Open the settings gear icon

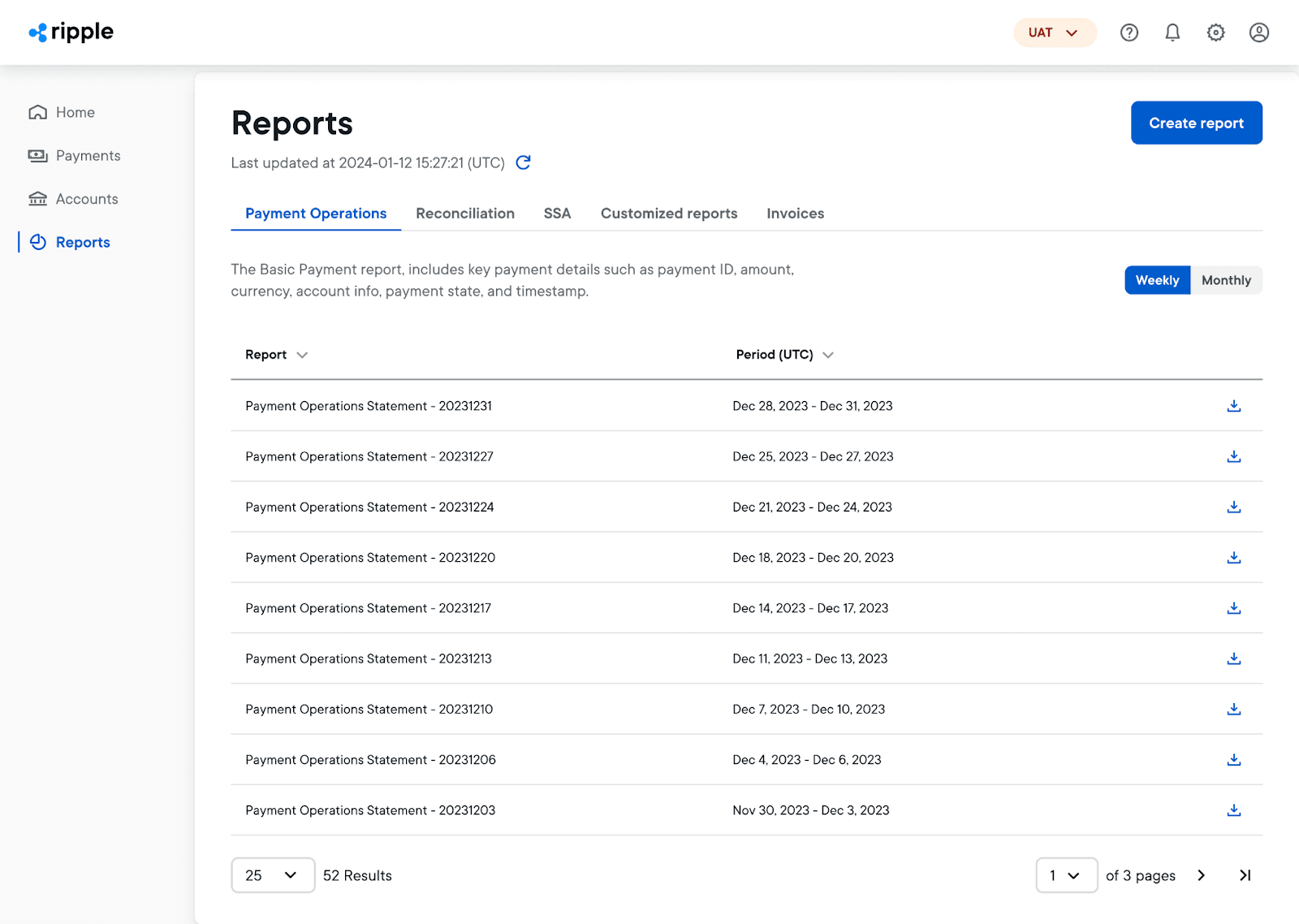point(1215,32)
